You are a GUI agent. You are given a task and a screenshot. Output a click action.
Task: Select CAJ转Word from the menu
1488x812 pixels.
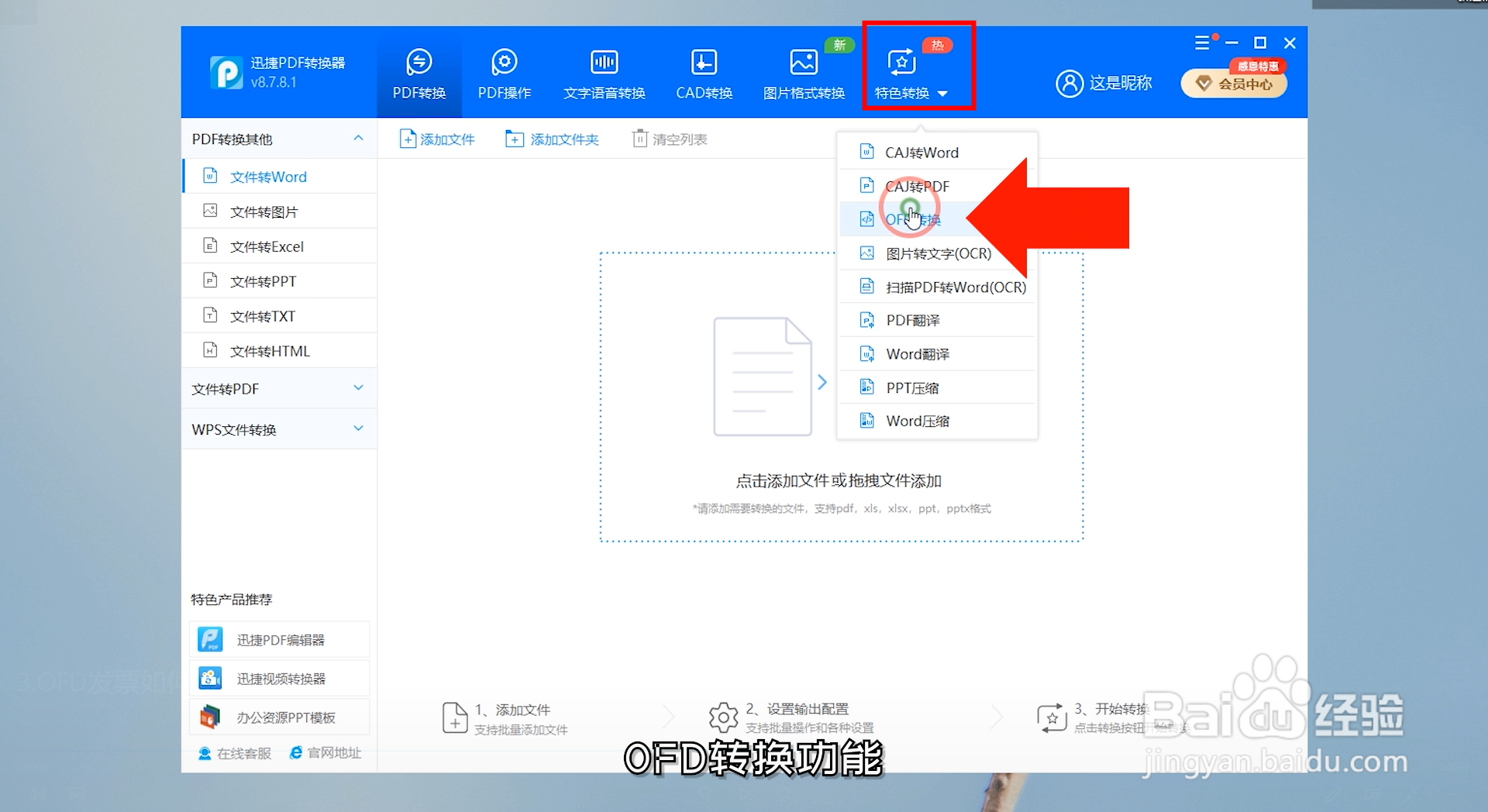pyautogui.click(x=922, y=152)
